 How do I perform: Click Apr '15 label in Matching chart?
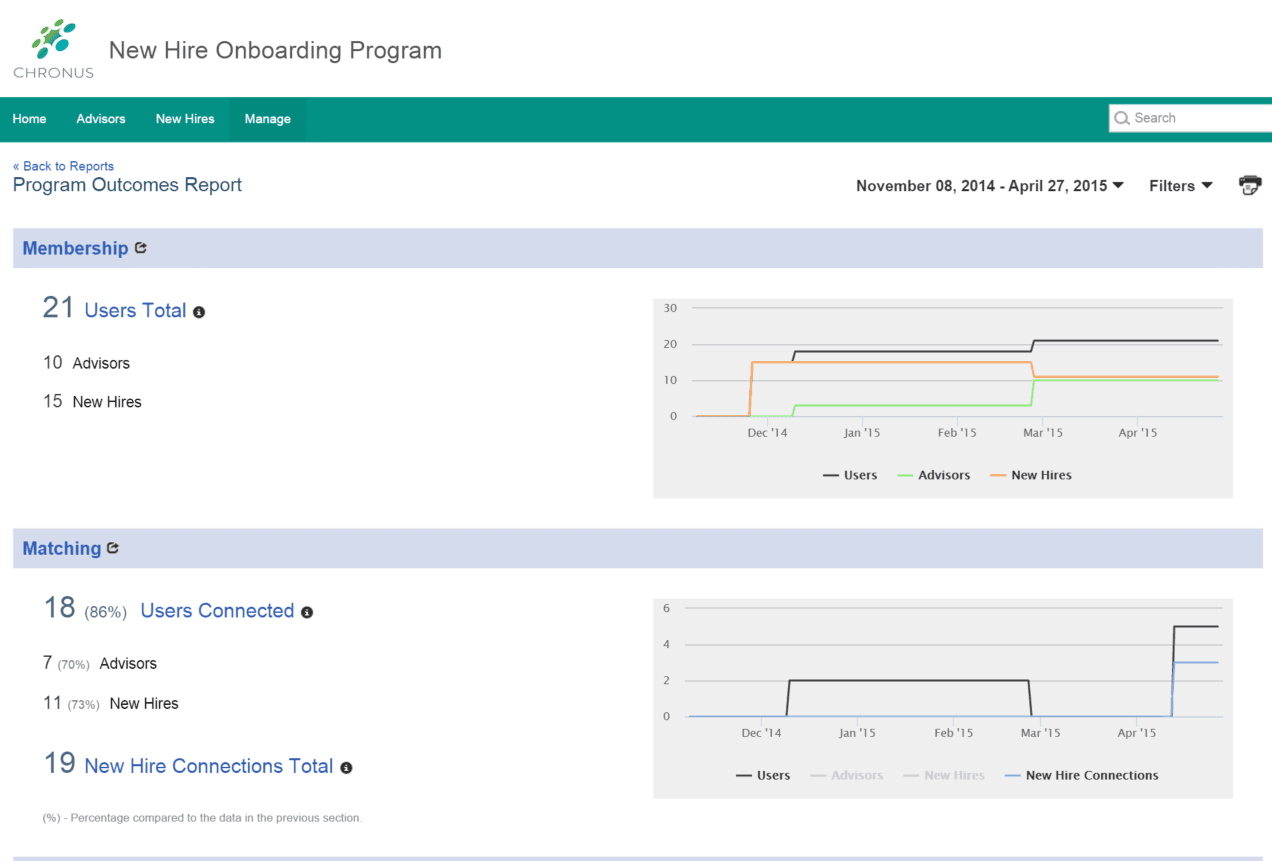click(x=1136, y=733)
